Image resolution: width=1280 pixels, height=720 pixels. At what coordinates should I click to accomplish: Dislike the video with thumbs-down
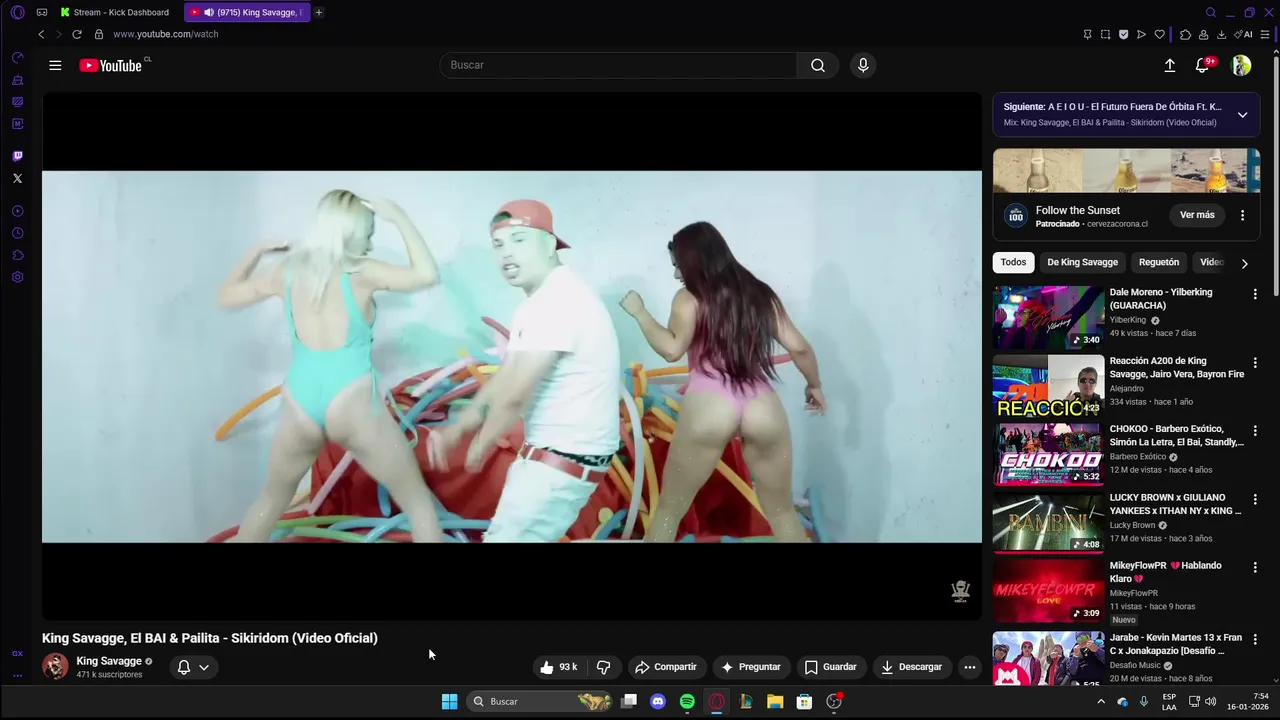603,667
